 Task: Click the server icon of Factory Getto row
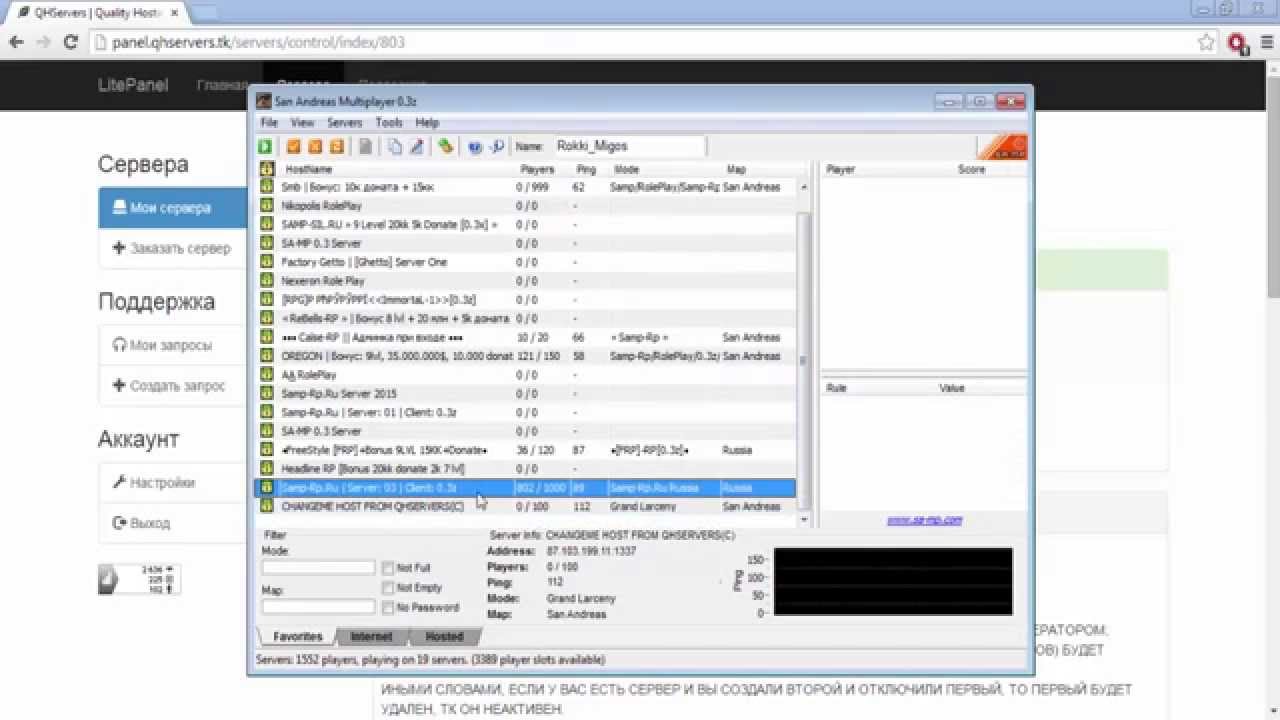[267, 262]
